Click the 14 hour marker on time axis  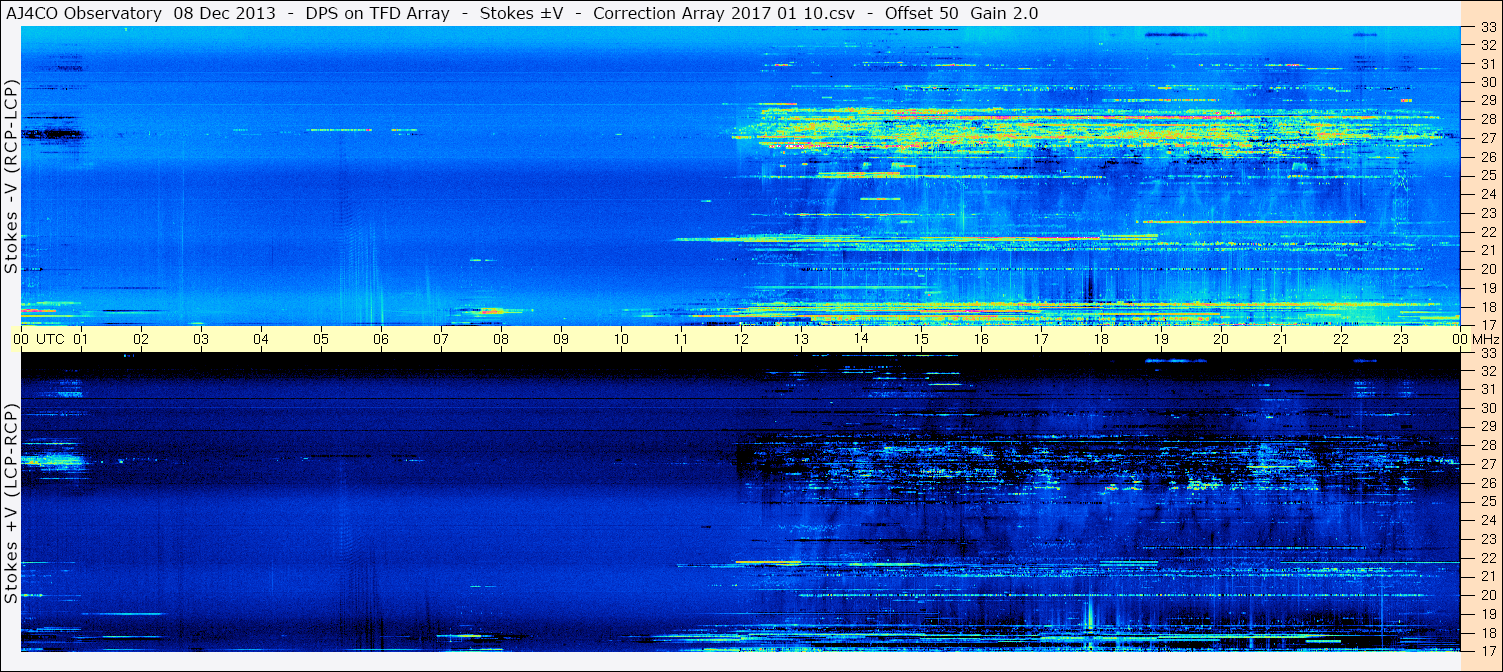tap(861, 339)
